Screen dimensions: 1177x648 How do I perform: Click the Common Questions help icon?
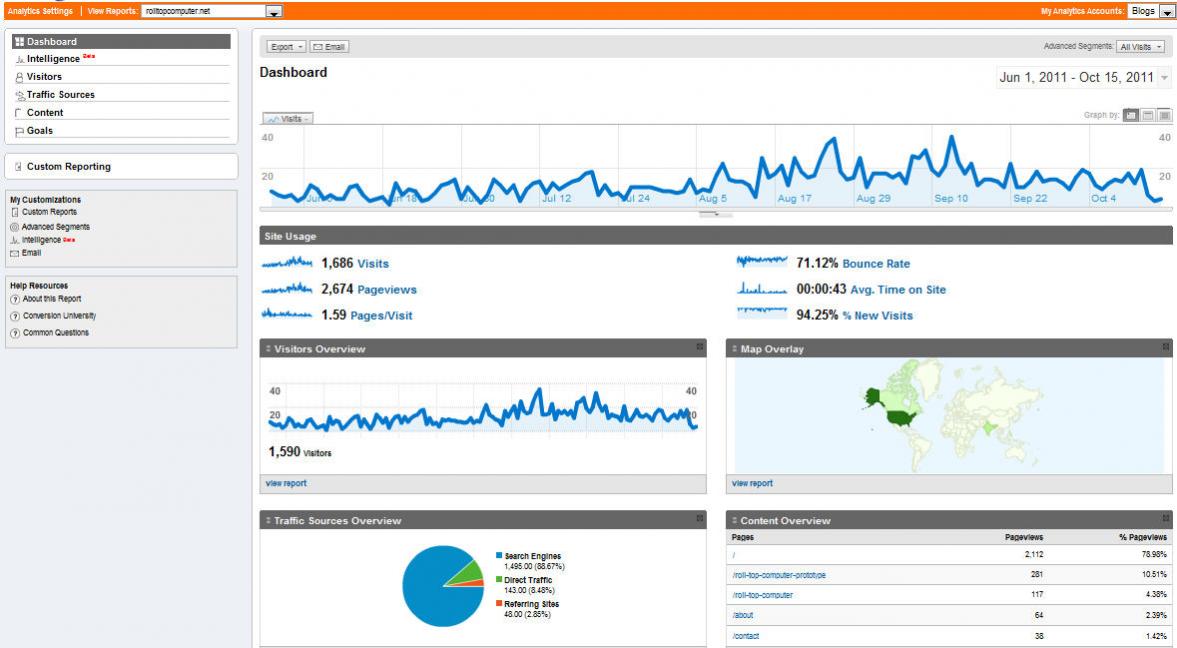15,333
